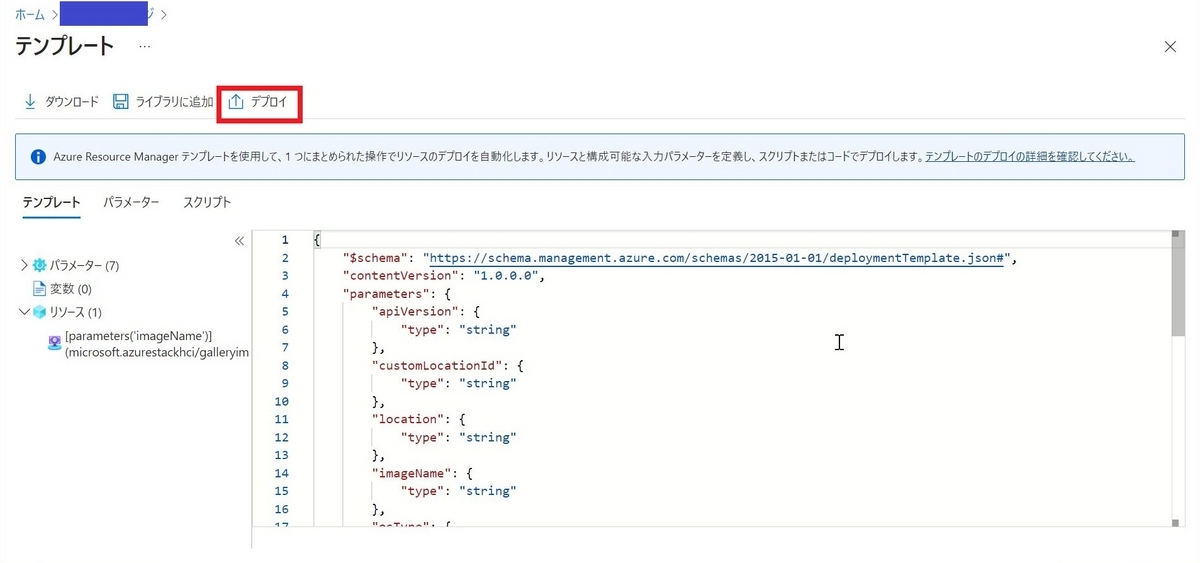This screenshot has height=563, width=1200.
Task: Click line number 8 in the gutter
Action: pos(285,366)
